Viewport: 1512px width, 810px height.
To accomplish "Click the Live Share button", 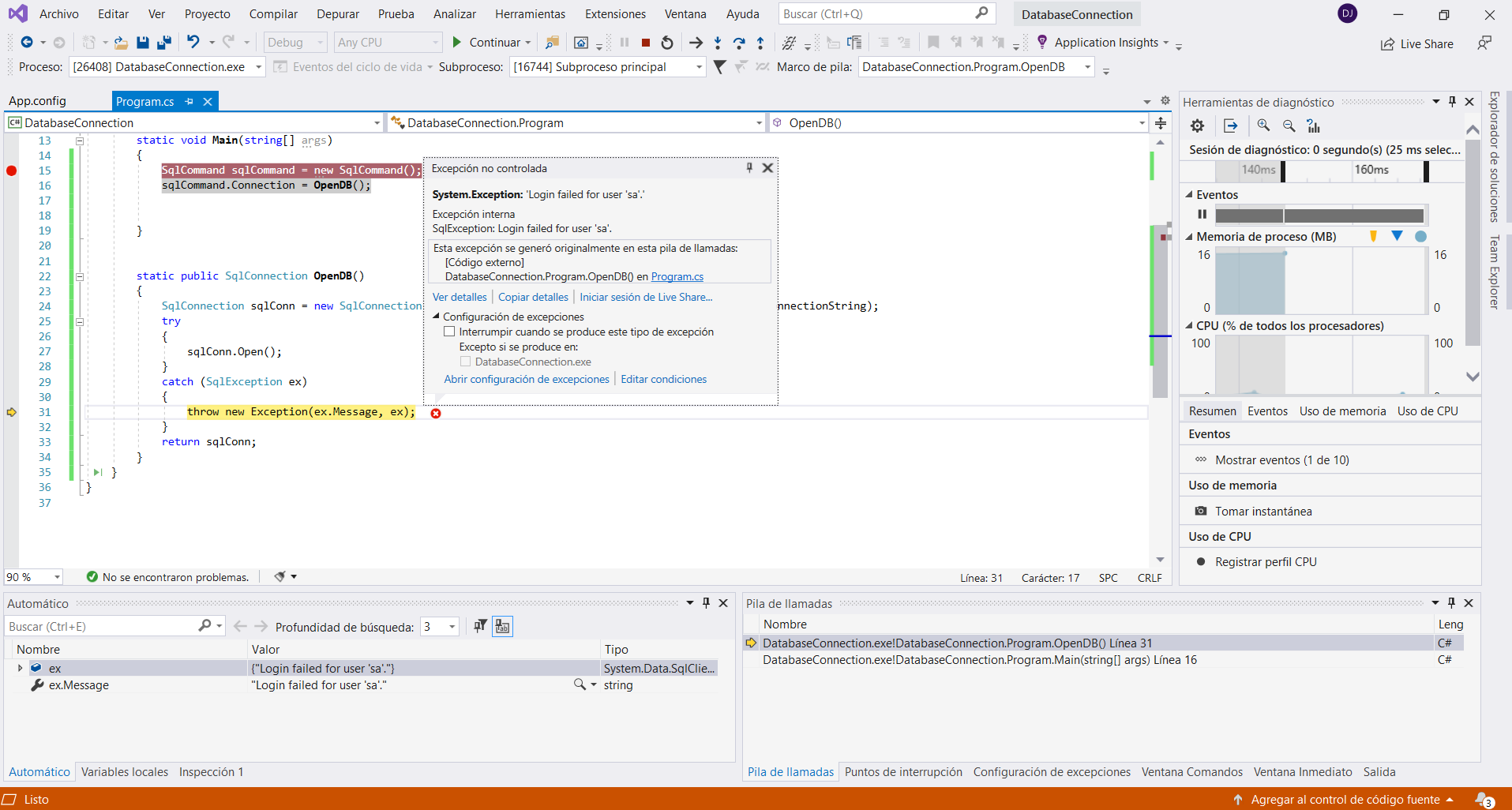I will tap(1417, 44).
